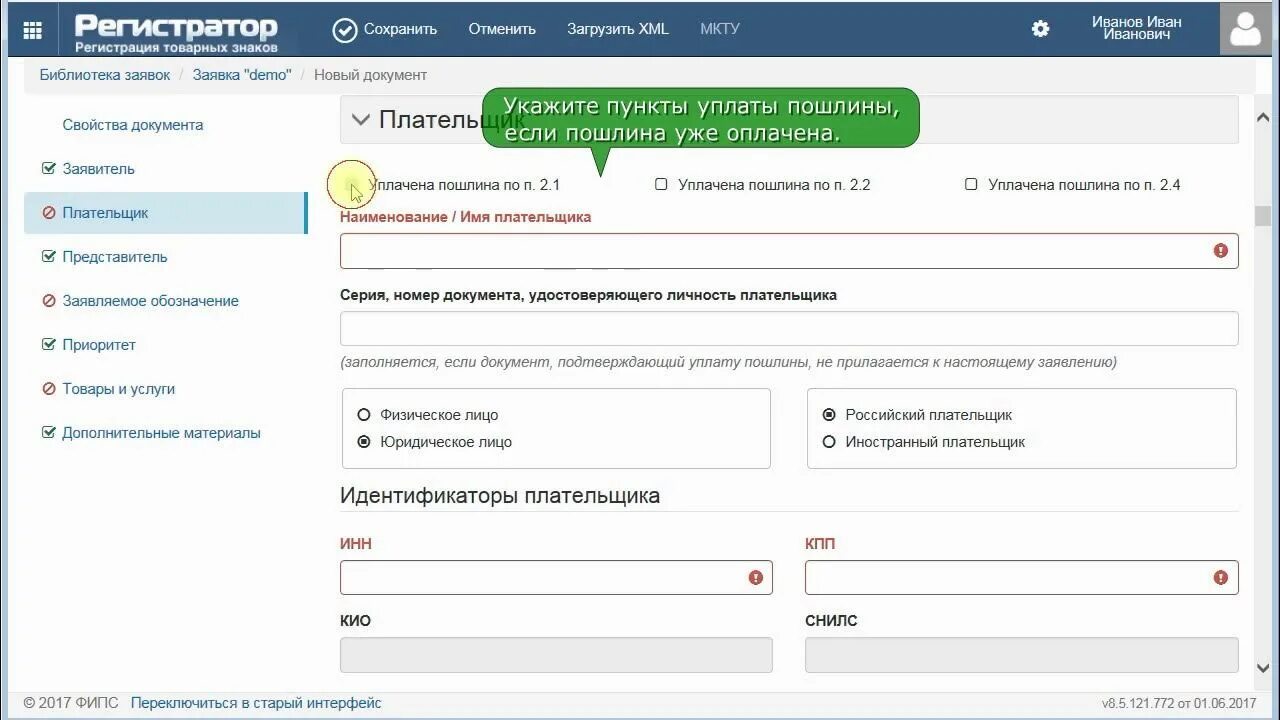Click the check icon beside Дополнительные материалы

(x=48, y=433)
